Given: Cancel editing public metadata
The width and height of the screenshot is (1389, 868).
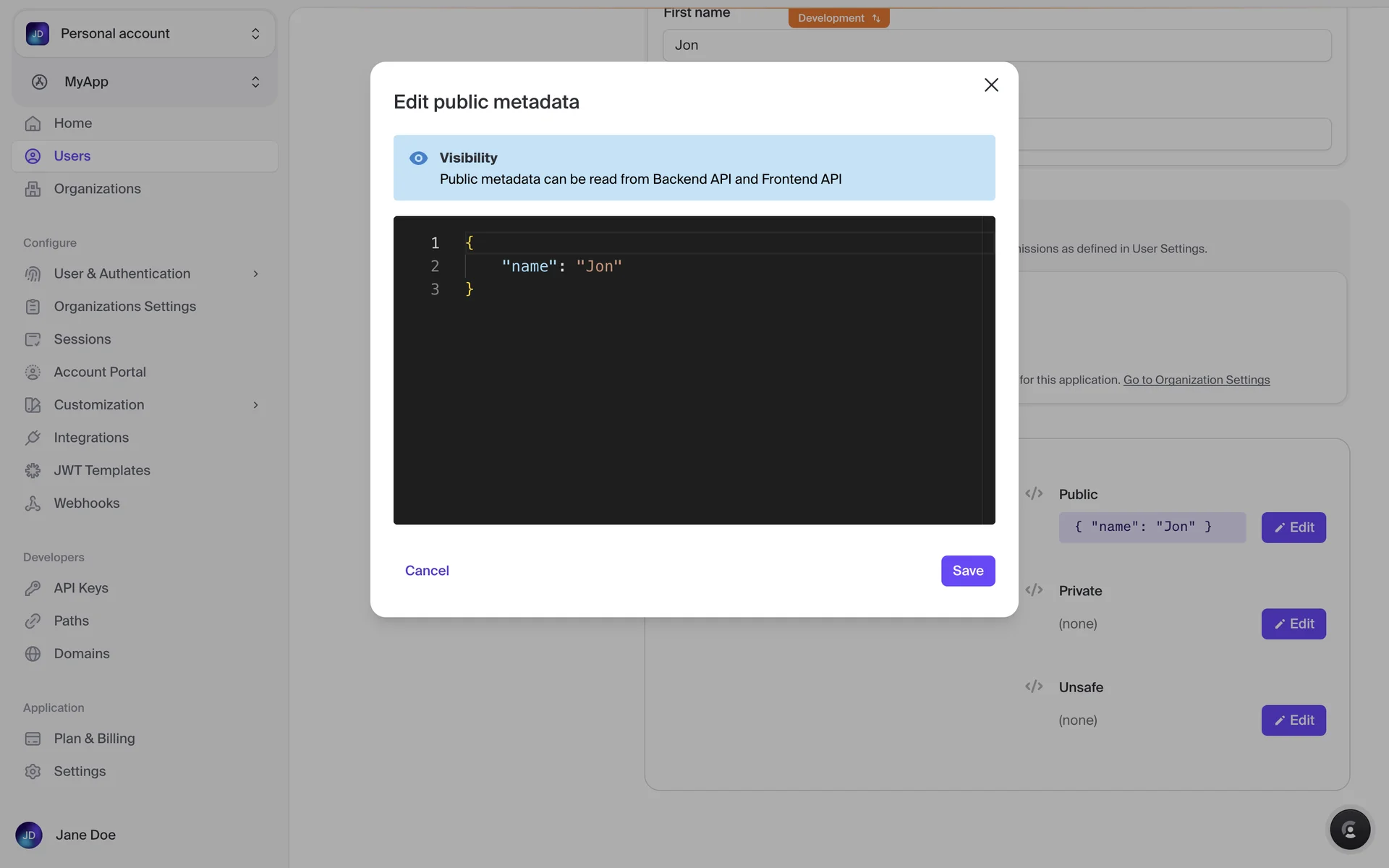Looking at the screenshot, I should pos(427,571).
